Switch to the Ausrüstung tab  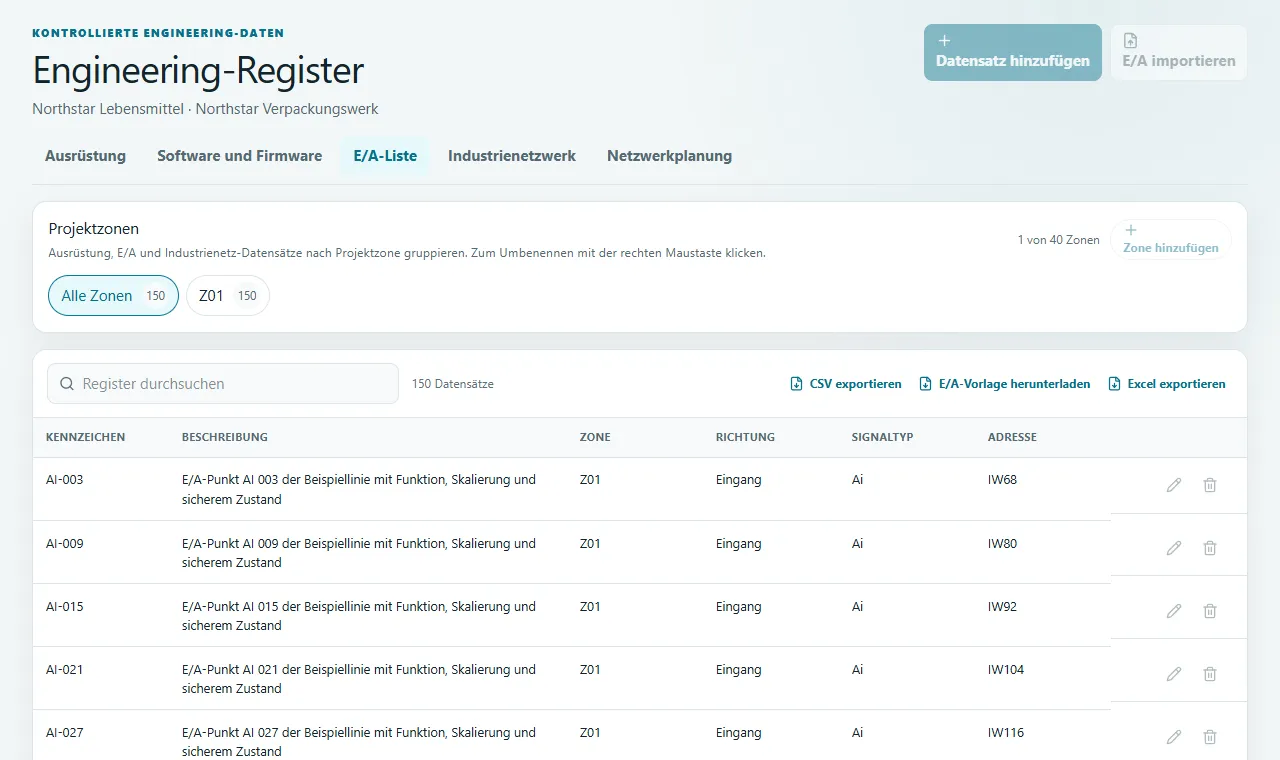pyautogui.click(x=86, y=156)
